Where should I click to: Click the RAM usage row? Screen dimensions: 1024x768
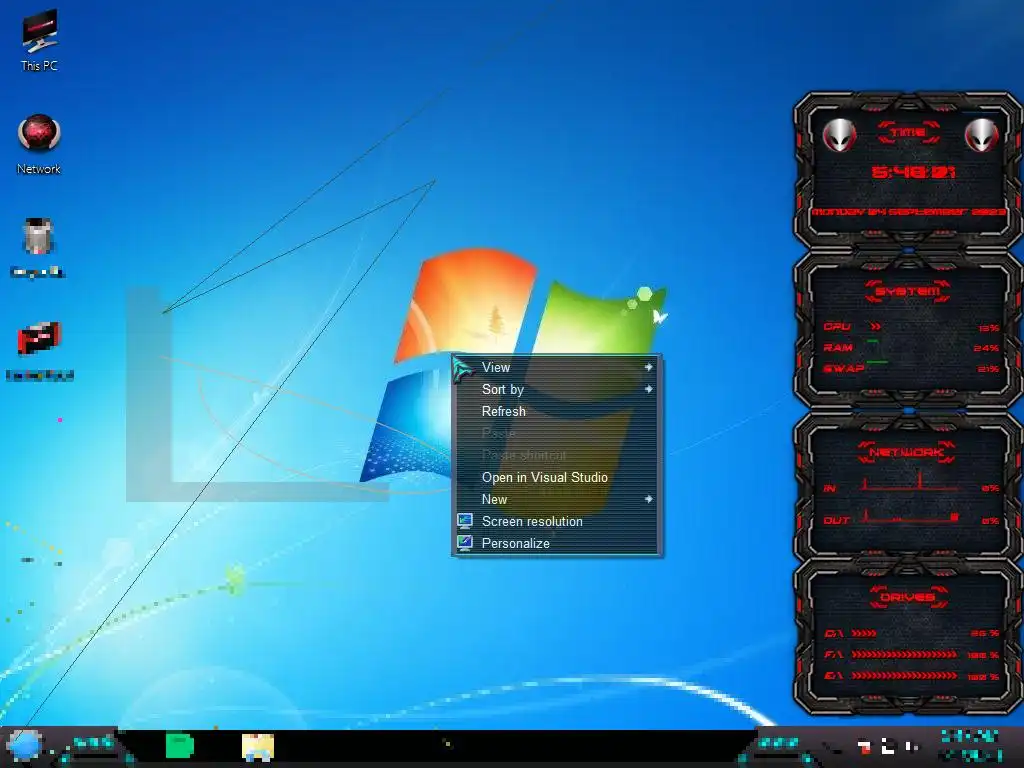911,348
